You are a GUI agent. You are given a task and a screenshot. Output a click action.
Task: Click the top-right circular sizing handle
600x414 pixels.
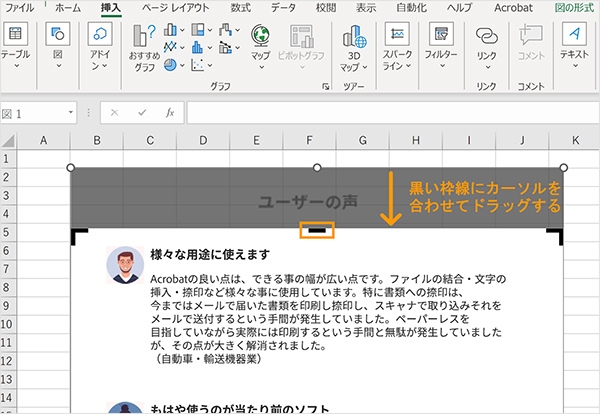(563, 168)
